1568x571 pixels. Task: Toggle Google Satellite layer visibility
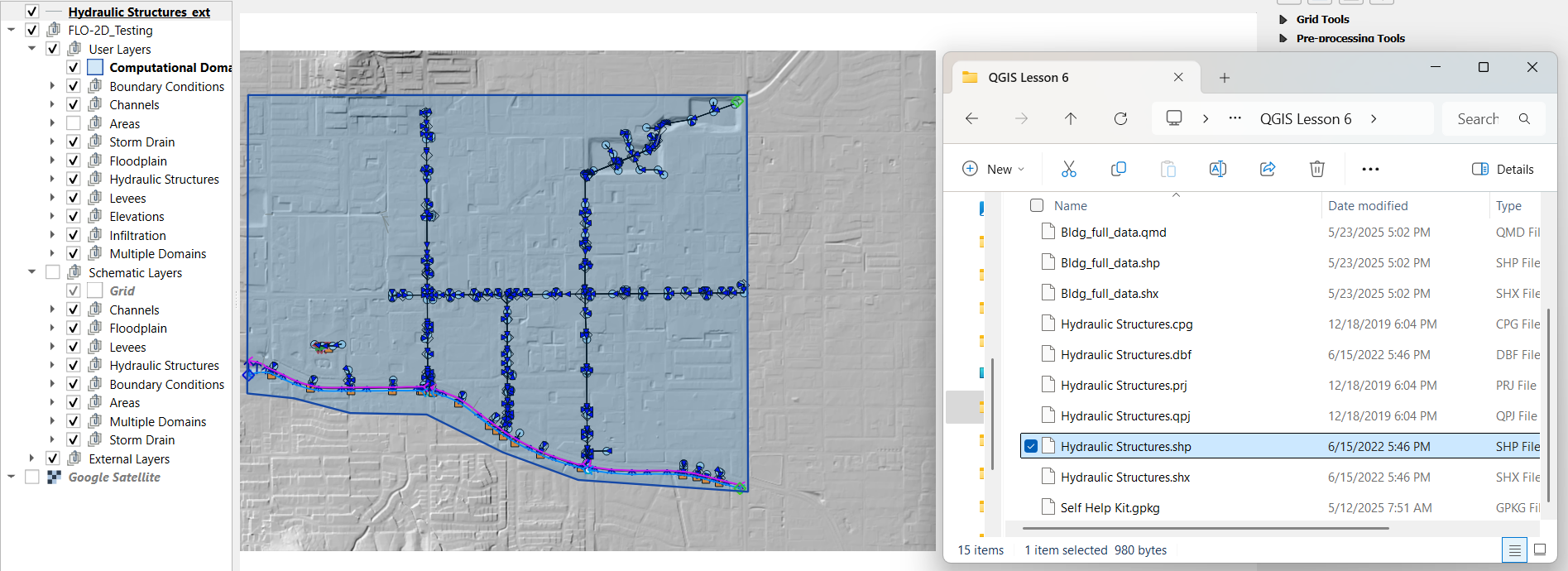32,477
